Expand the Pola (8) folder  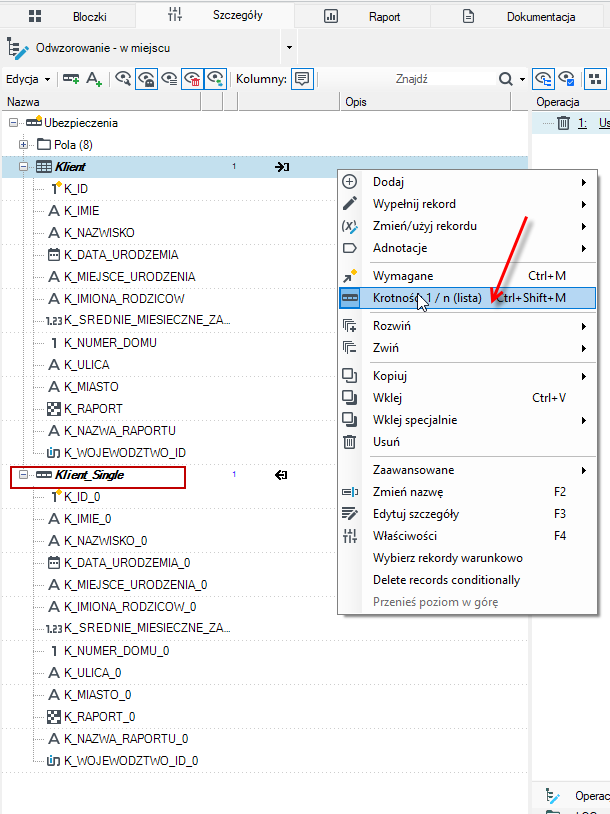coord(23,144)
